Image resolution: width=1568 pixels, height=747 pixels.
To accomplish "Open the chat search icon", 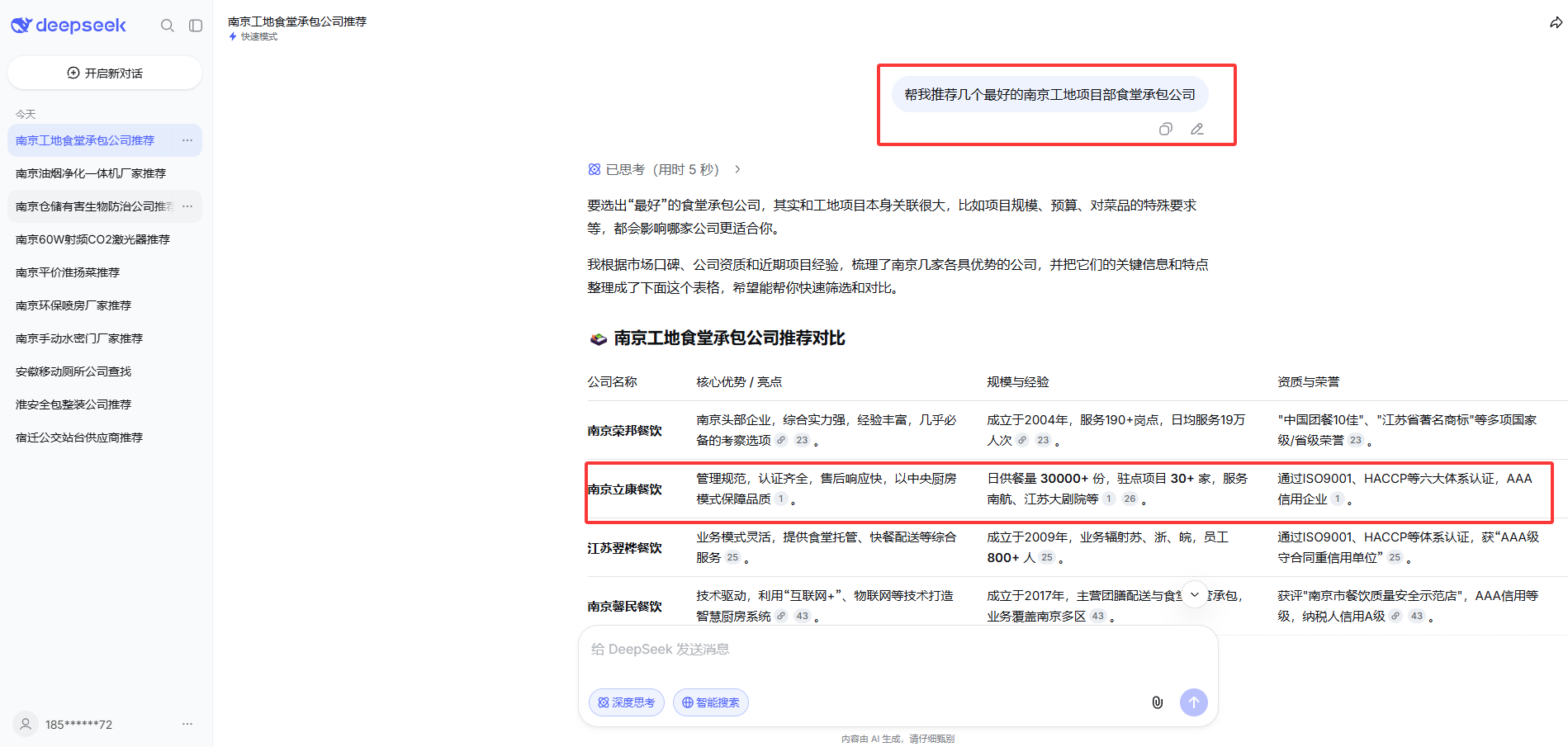I will tap(168, 26).
